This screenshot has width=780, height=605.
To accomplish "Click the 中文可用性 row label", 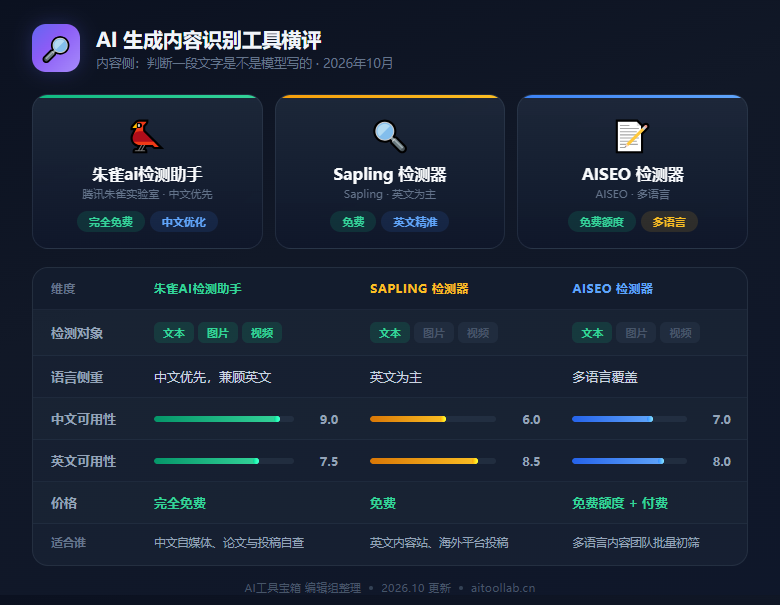I will 83,419.
